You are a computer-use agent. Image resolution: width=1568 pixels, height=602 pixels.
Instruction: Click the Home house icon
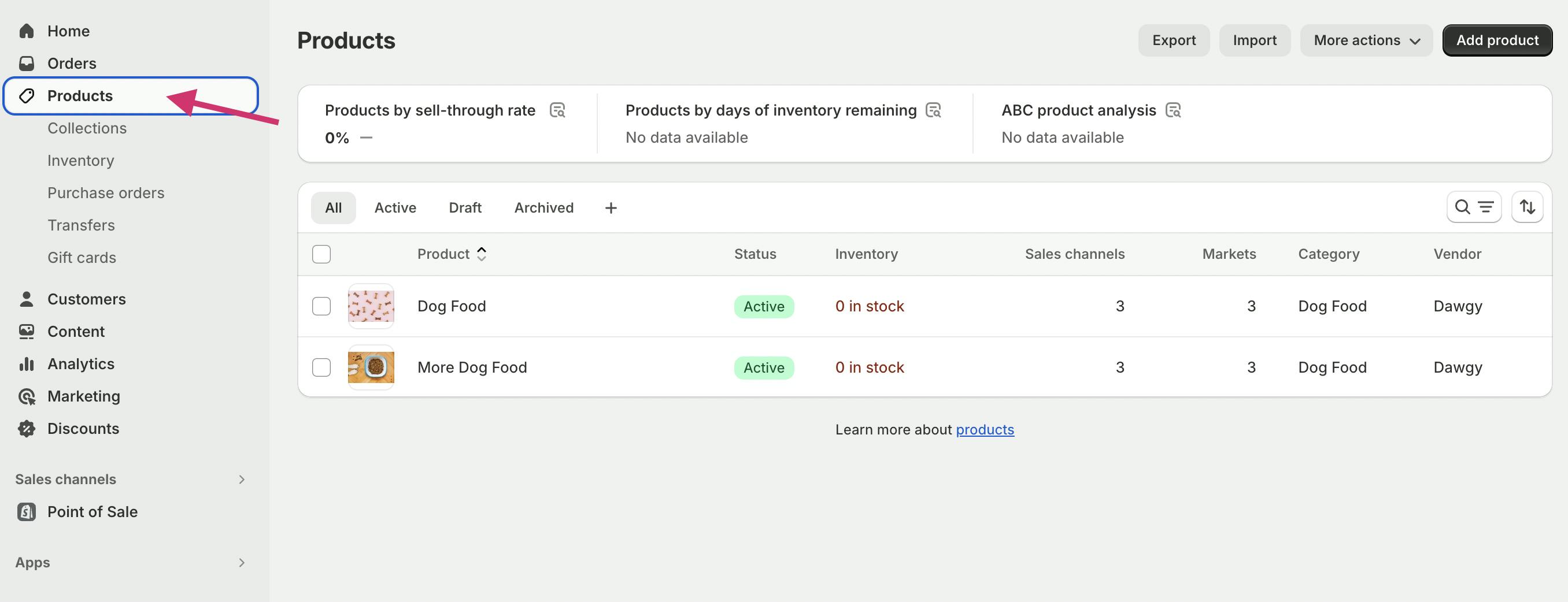[x=26, y=31]
